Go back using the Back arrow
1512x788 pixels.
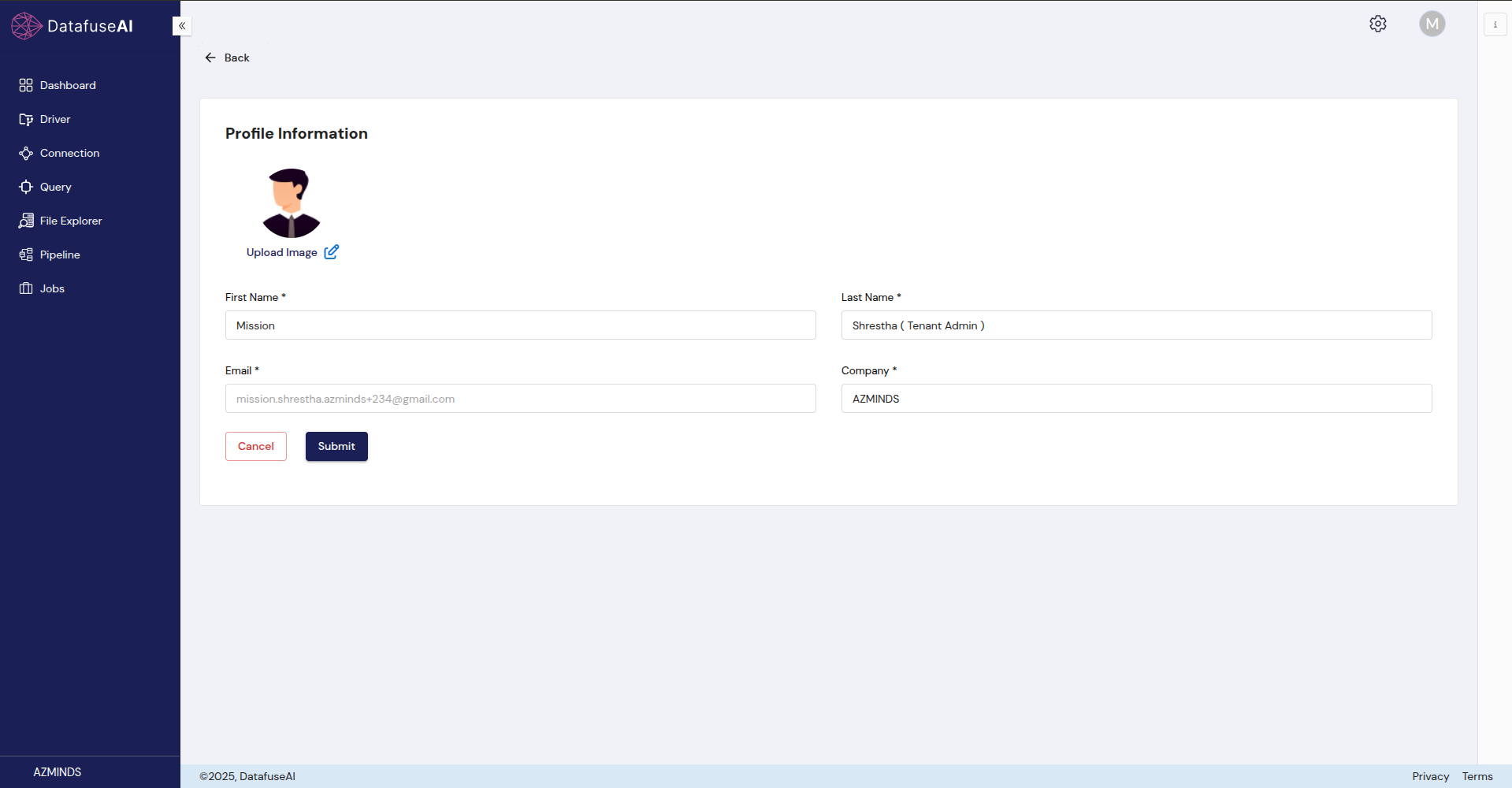[x=210, y=58]
